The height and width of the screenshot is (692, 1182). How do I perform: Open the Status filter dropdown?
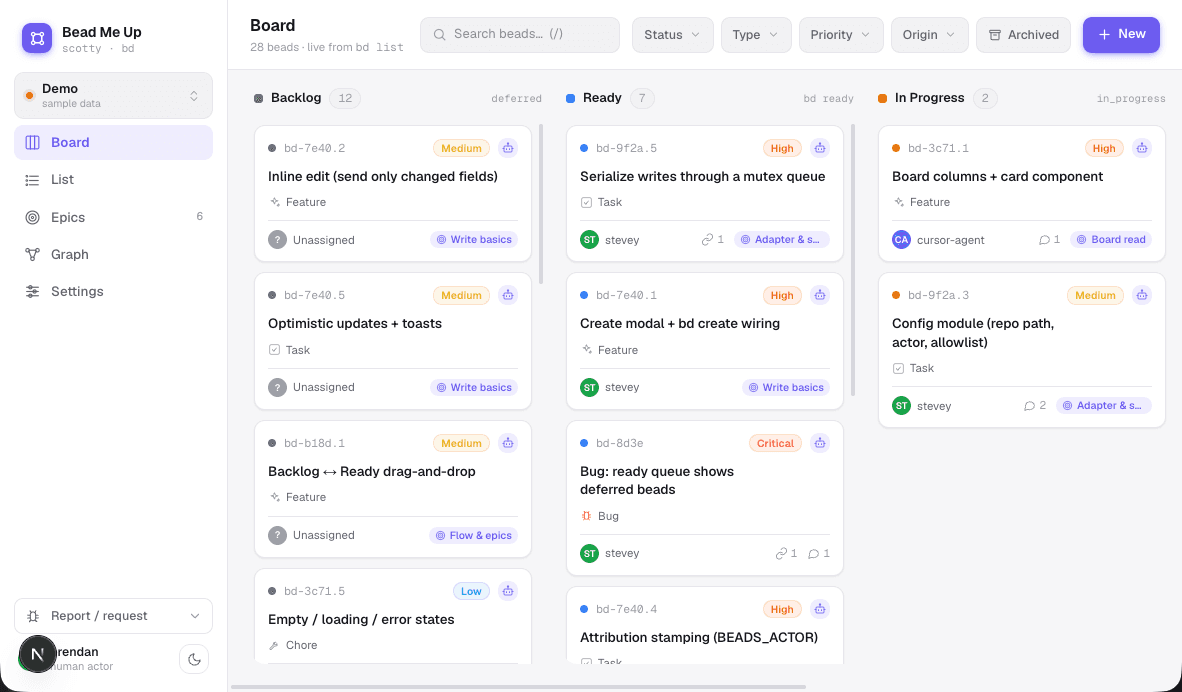[x=672, y=35]
